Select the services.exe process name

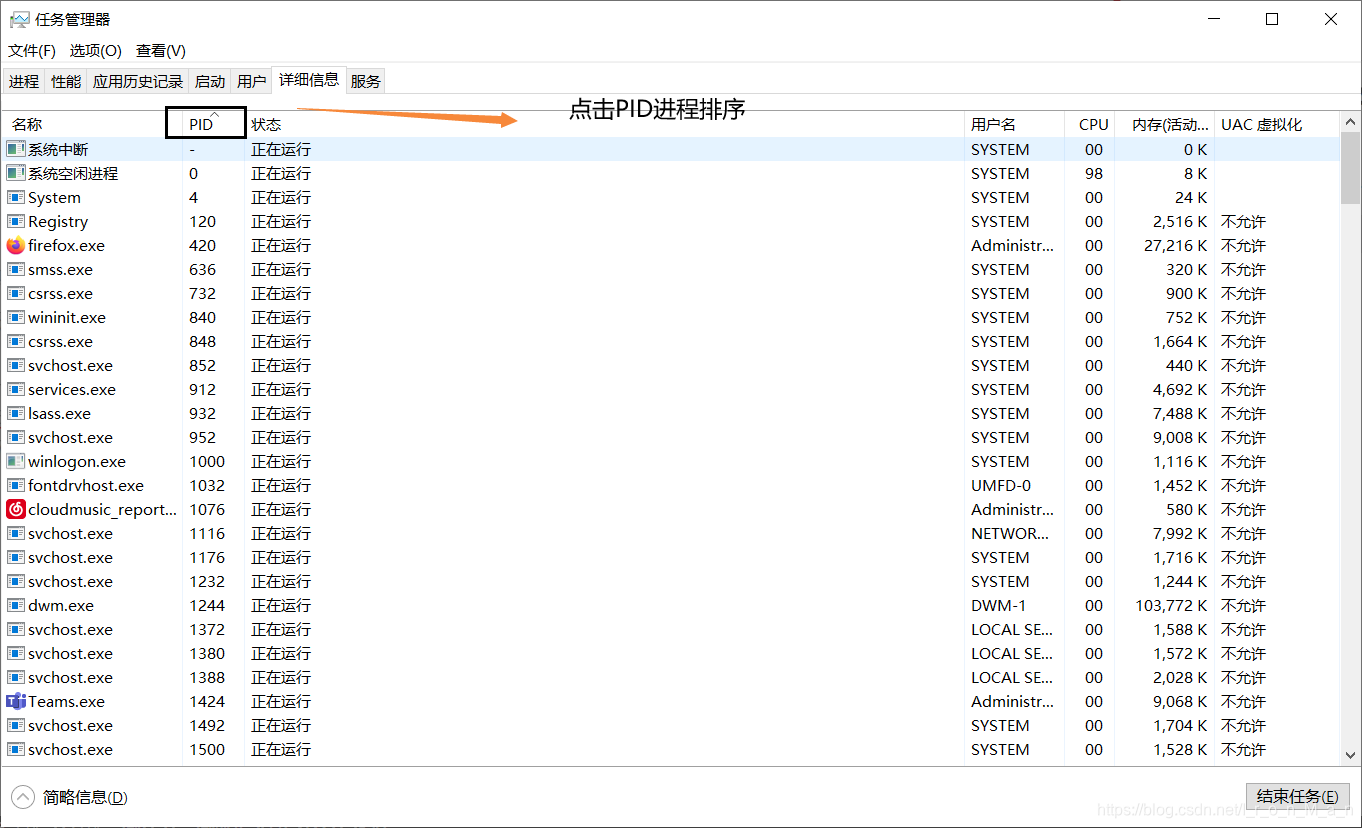pos(72,389)
